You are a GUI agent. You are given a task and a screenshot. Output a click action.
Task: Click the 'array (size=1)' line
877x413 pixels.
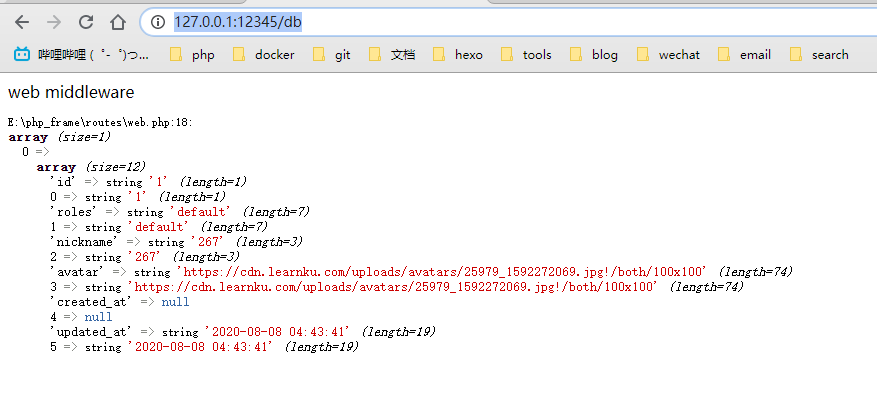pyautogui.click(x=60, y=137)
